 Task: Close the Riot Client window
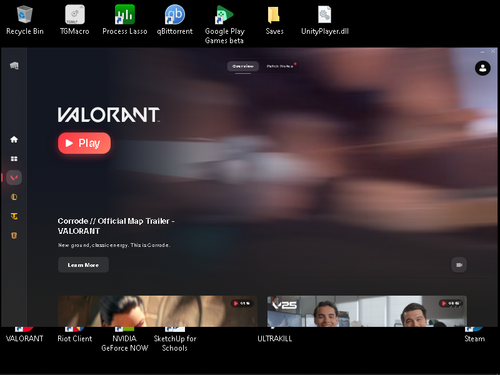pyautogui.click(x=493, y=51)
